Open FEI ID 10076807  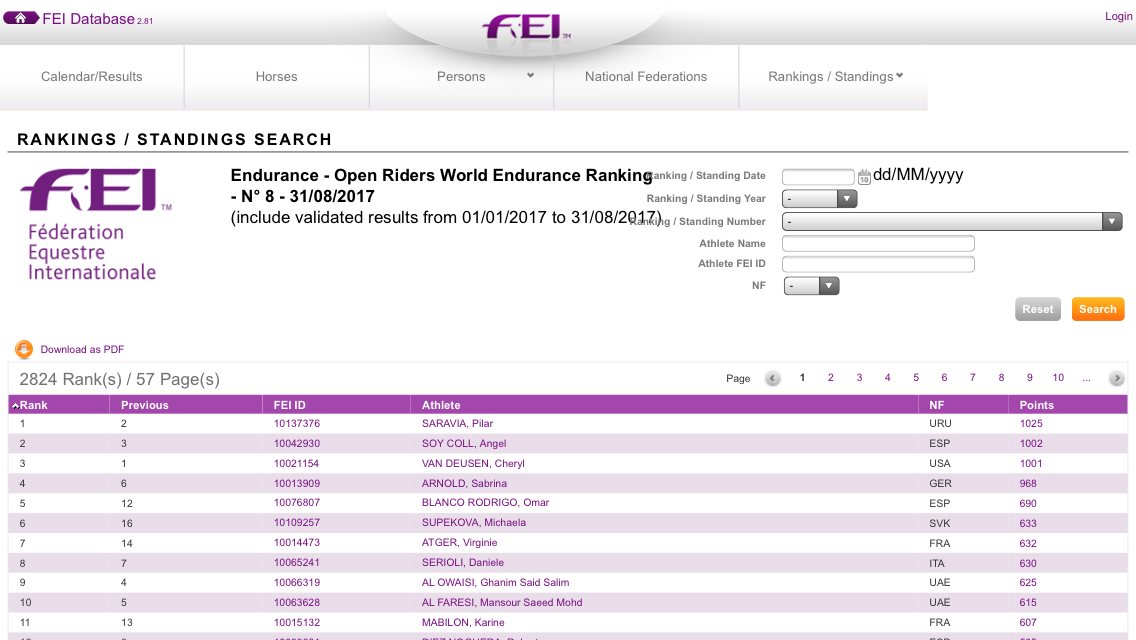point(296,502)
